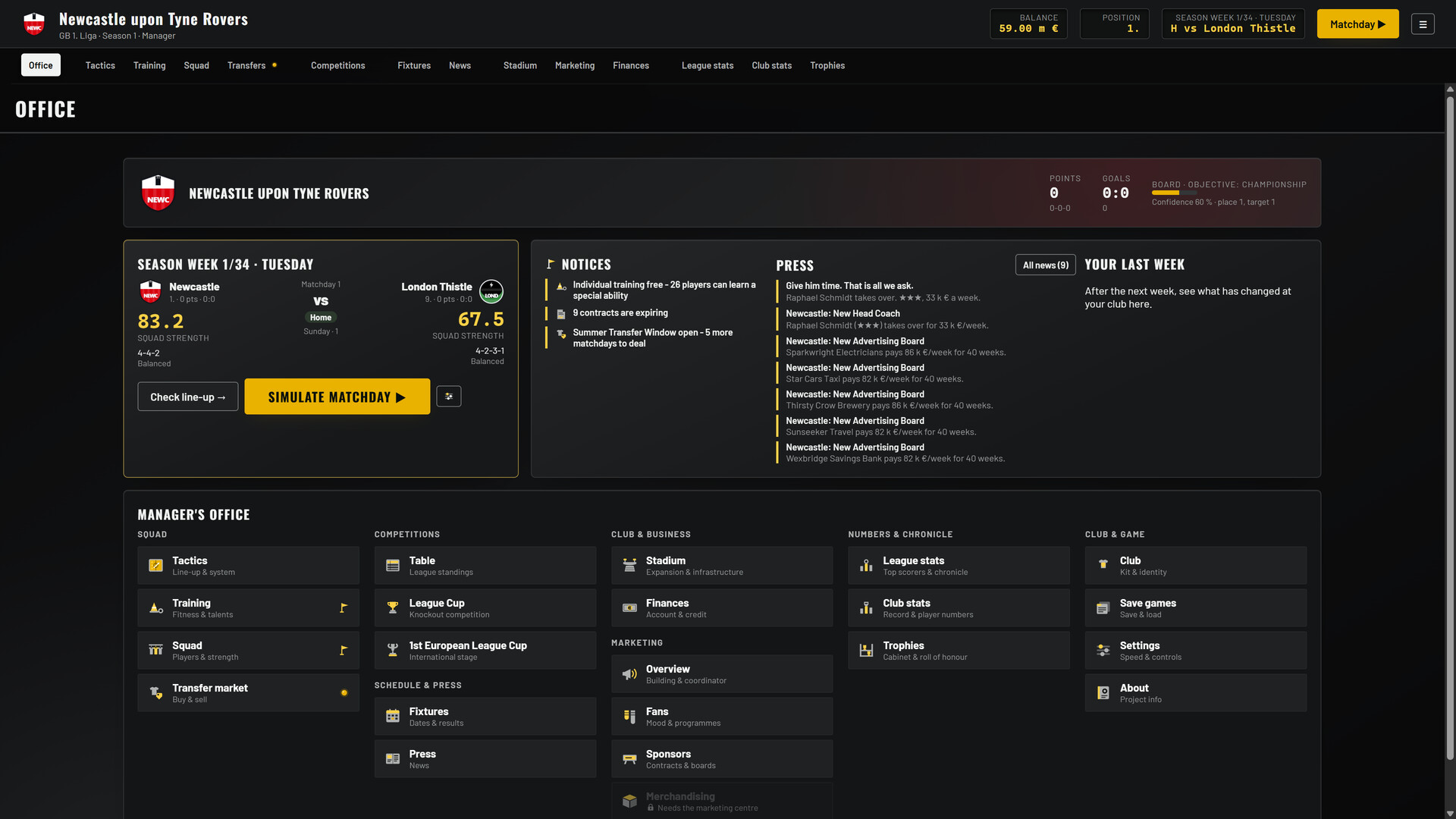Click the Table standings icon

tap(393, 566)
